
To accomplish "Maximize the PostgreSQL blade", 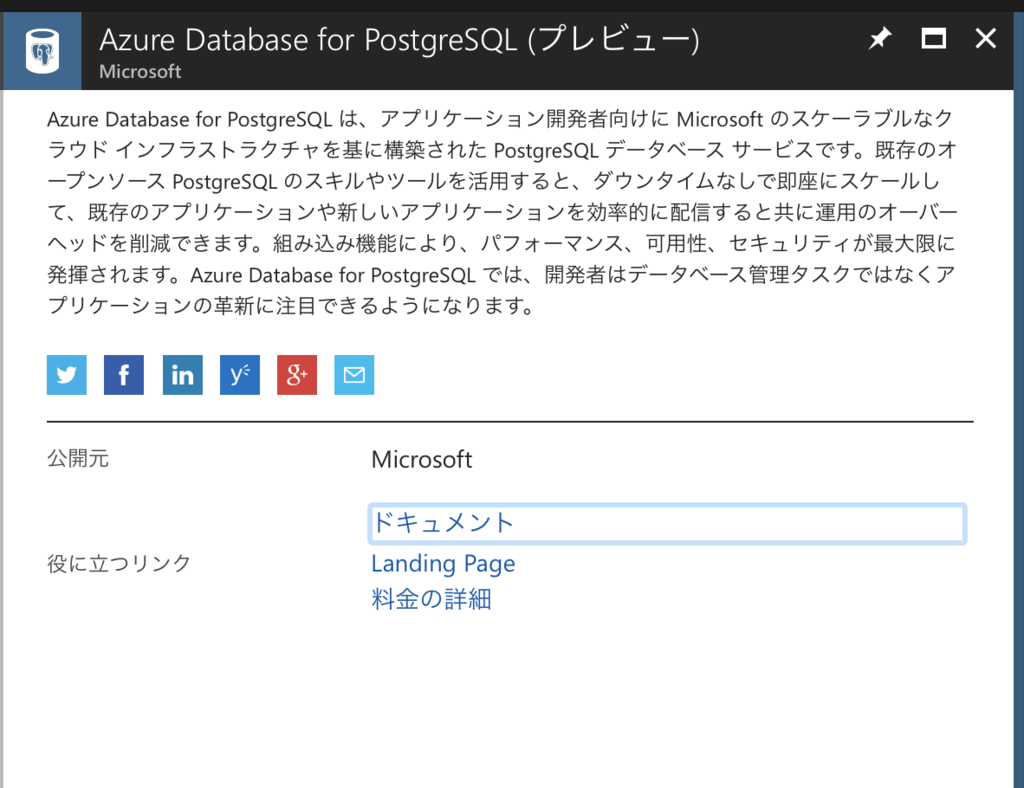I will [933, 39].
